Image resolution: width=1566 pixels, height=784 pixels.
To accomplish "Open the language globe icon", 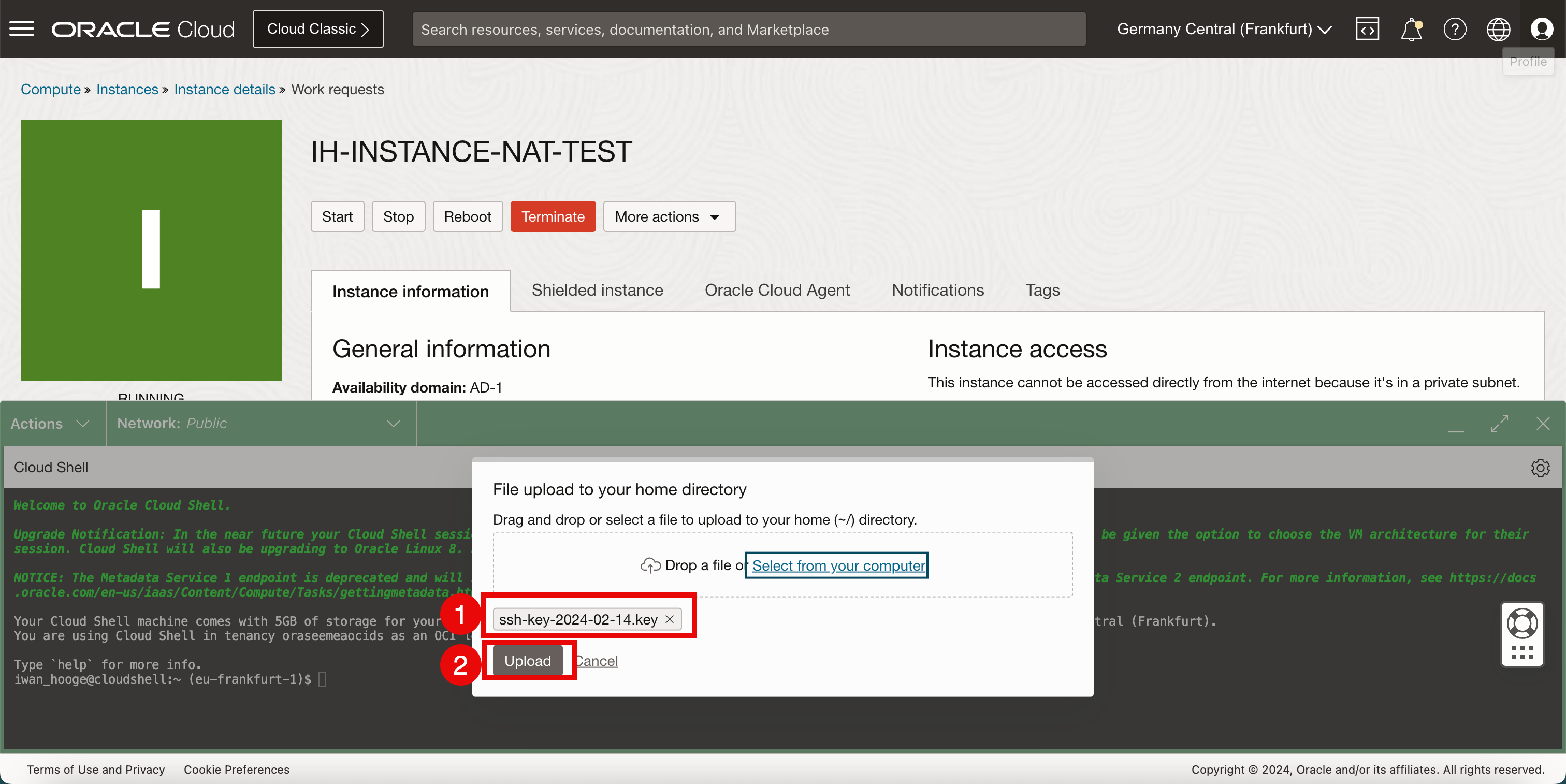I will pyautogui.click(x=1498, y=28).
